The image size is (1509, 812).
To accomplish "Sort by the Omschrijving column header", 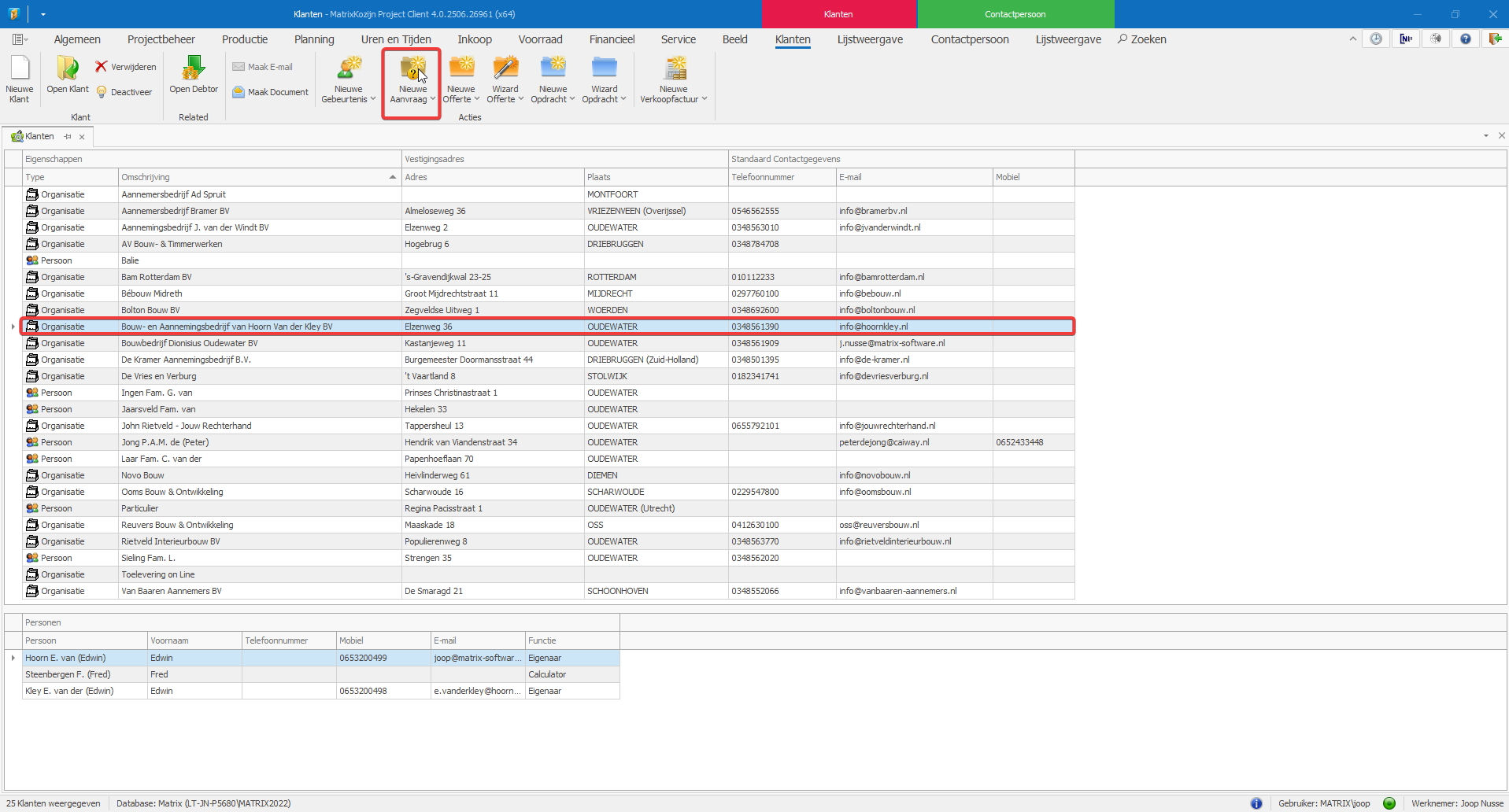I will pos(259,177).
